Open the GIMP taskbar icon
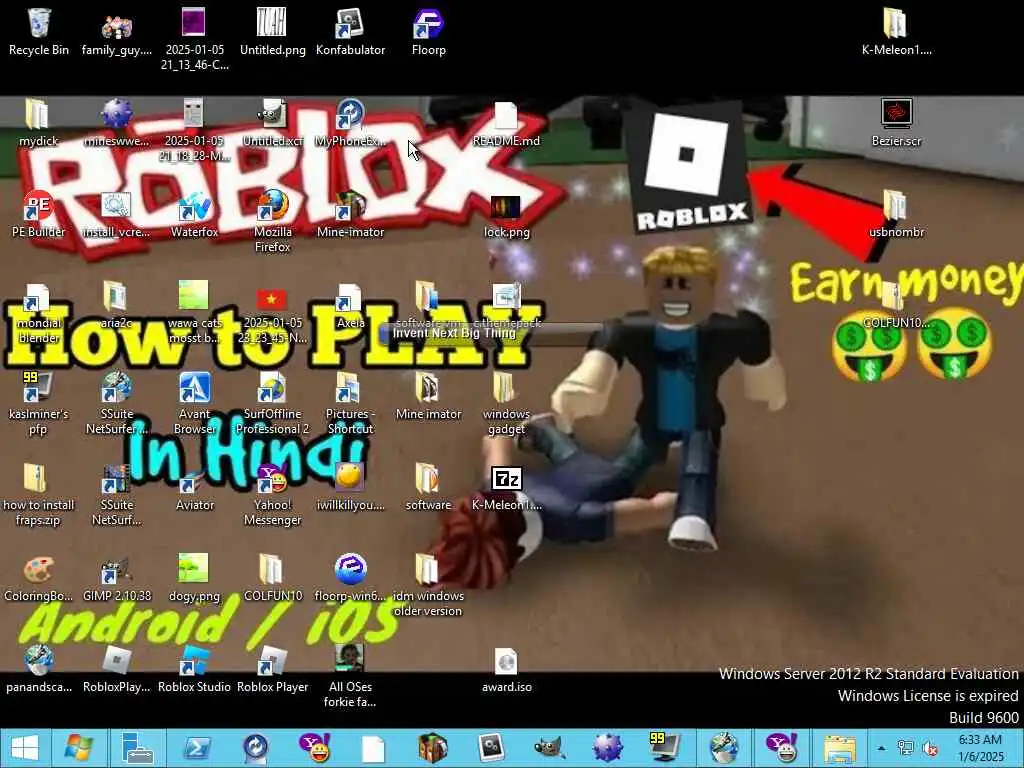The width and height of the screenshot is (1024, 768). coord(549,748)
